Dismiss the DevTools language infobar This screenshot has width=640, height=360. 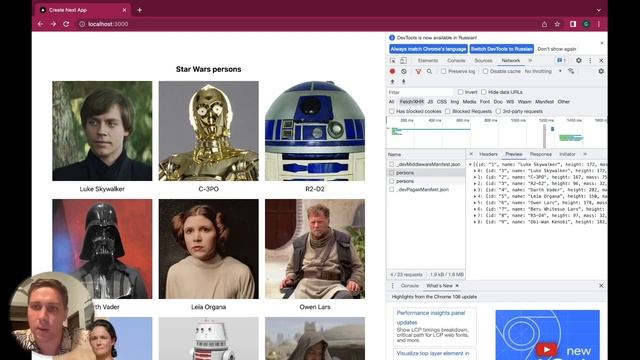(602, 43)
